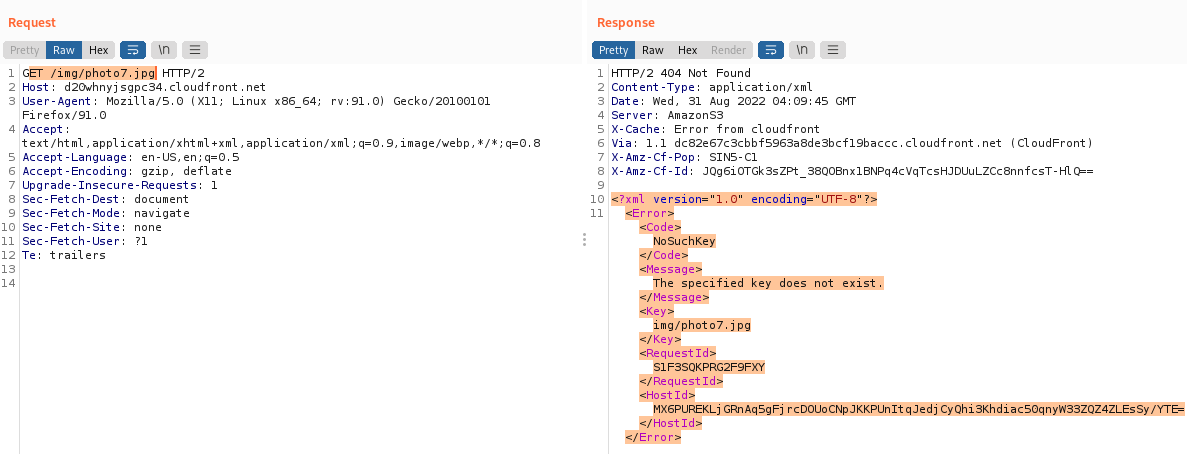
Task: Toggle \n non-printable chars button in Response
Action: 801,50
